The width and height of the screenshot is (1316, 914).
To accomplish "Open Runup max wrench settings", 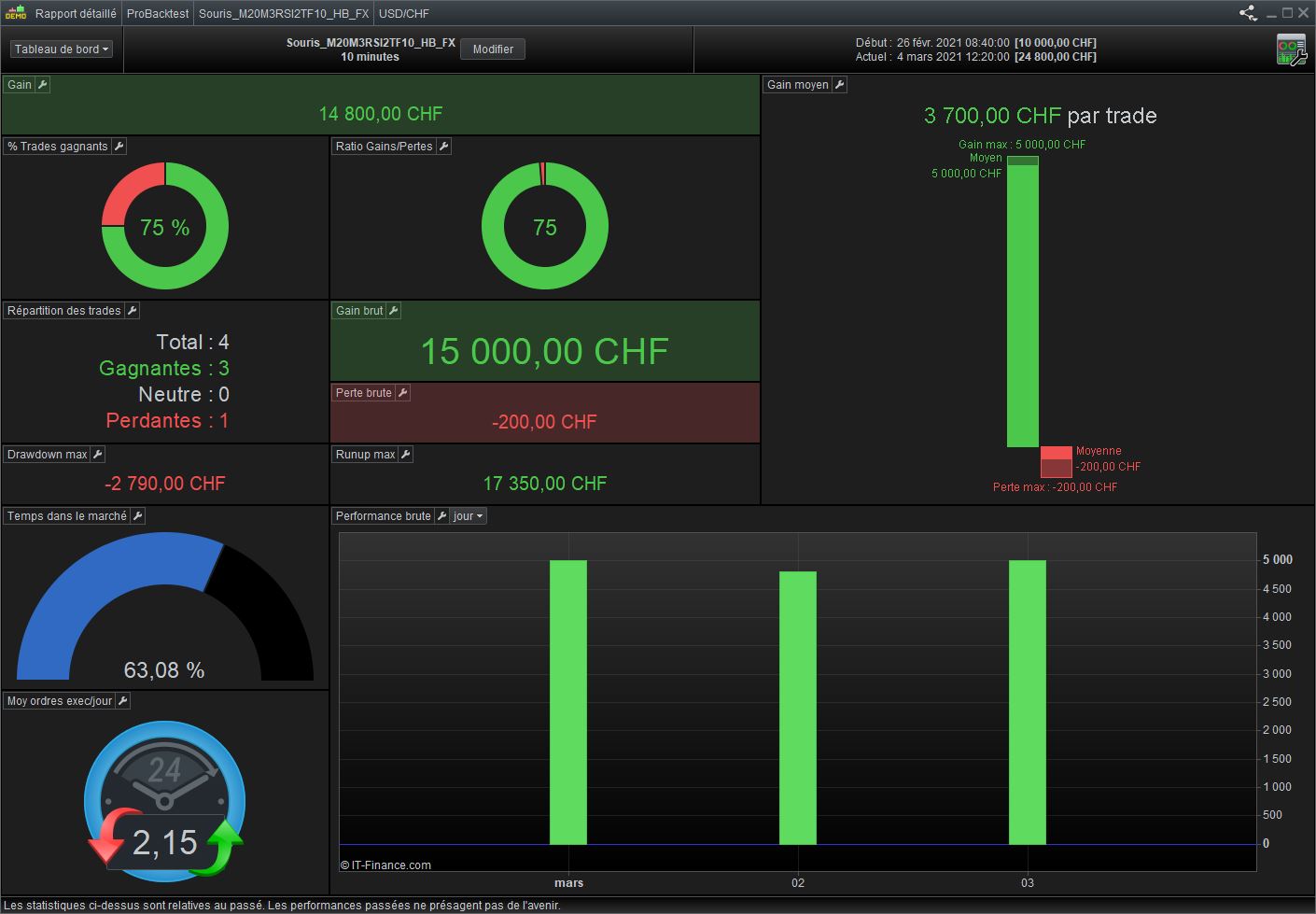I will click(406, 455).
